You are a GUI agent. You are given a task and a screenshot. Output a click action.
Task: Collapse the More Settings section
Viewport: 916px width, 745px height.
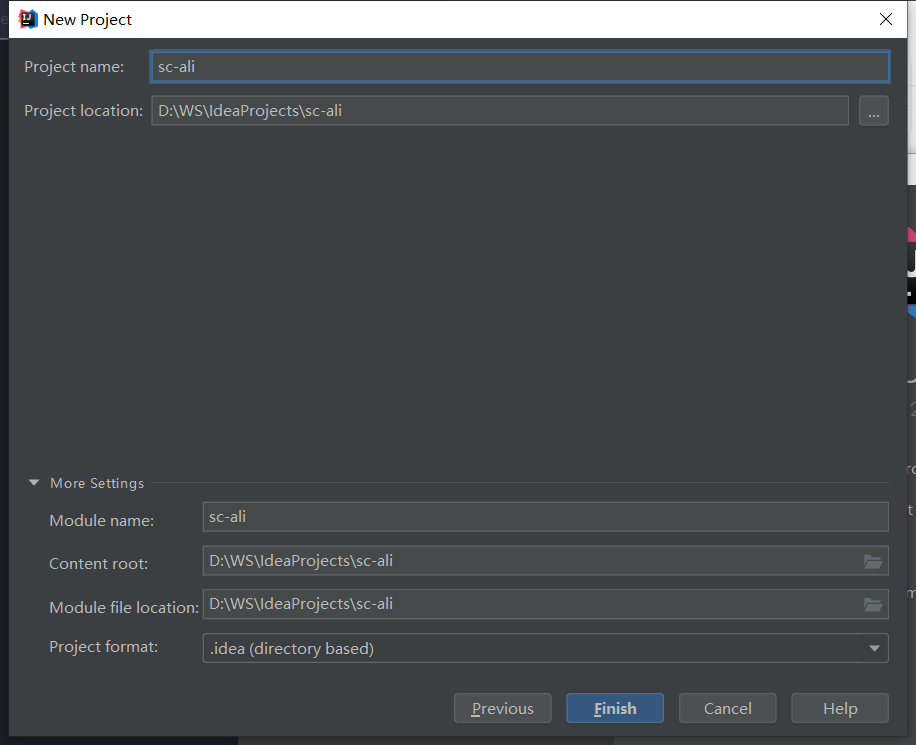pyautogui.click(x=34, y=483)
